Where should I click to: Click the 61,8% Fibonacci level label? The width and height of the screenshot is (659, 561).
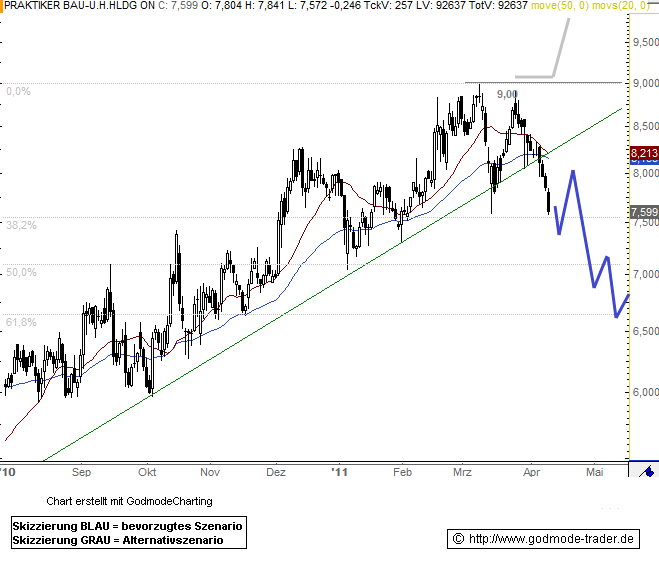pyautogui.click(x=21, y=322)
